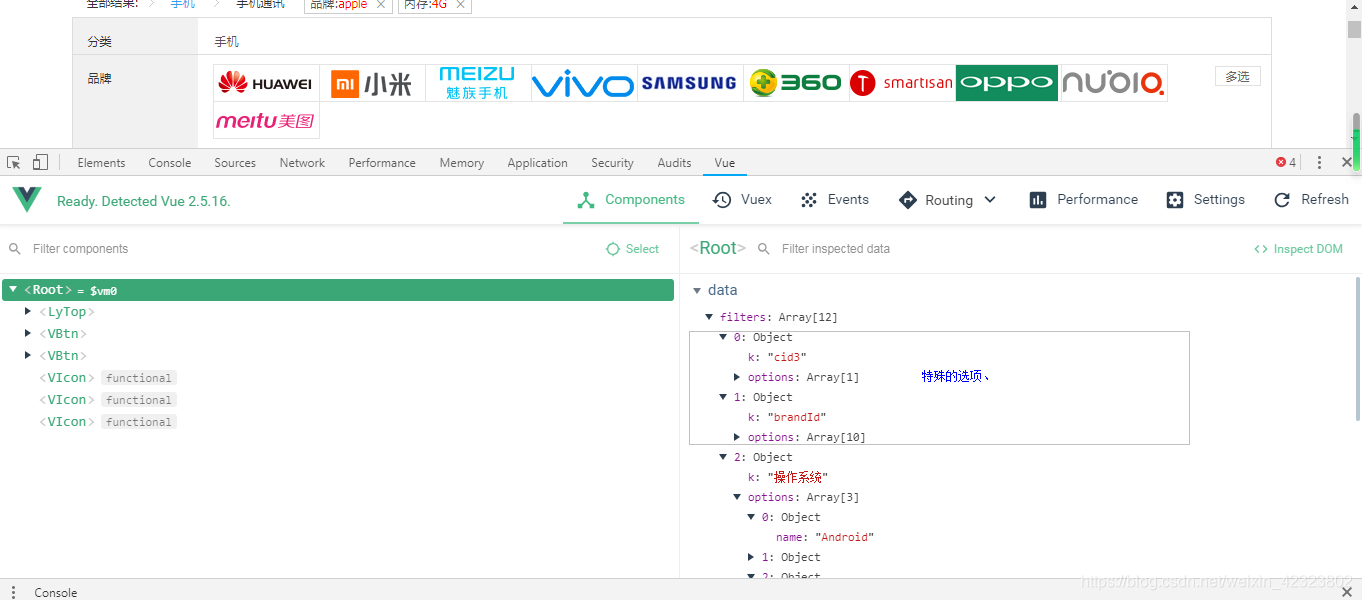The height and width of the screenshot is (600, 1362).
Task: Expand the first VBtn component node
Action: 28,333
